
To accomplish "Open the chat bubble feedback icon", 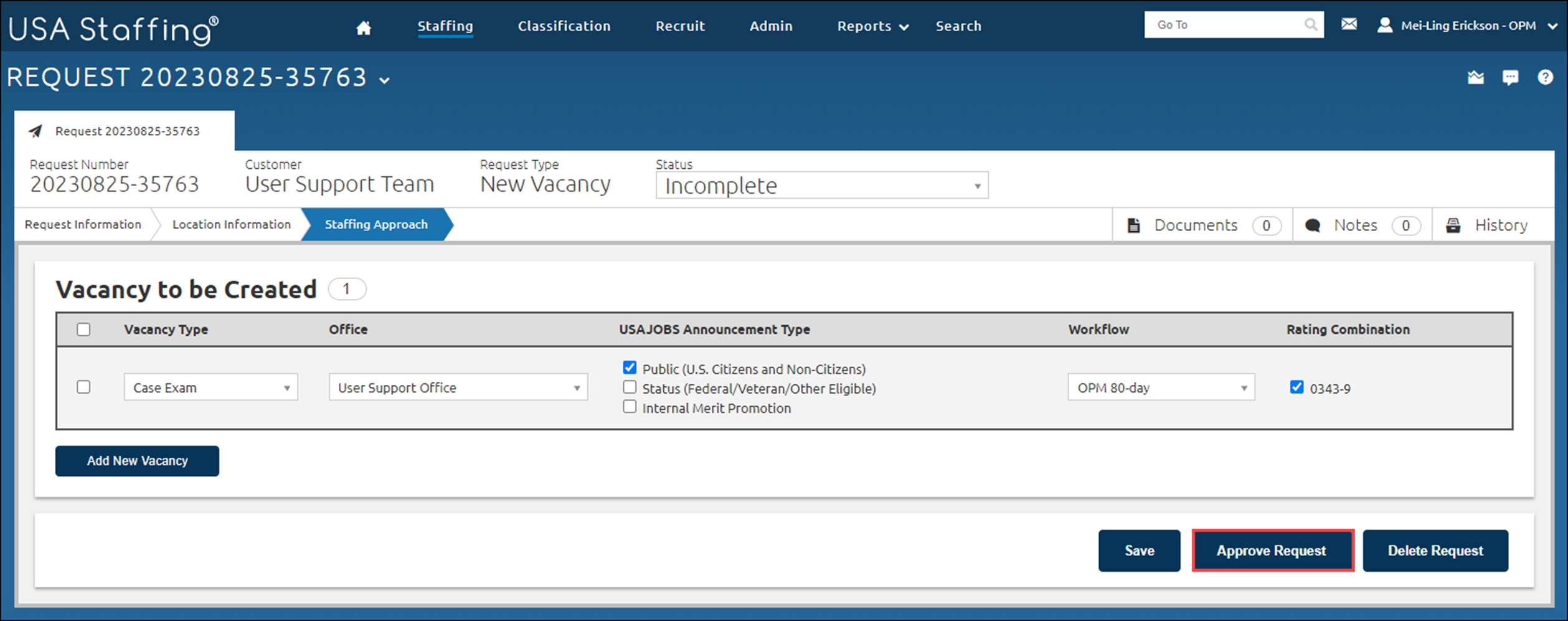I will pyautogui.click(x=1510, y=77).
